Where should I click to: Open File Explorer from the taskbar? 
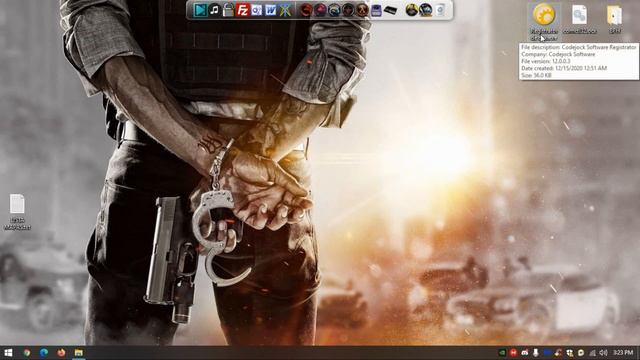79,353
